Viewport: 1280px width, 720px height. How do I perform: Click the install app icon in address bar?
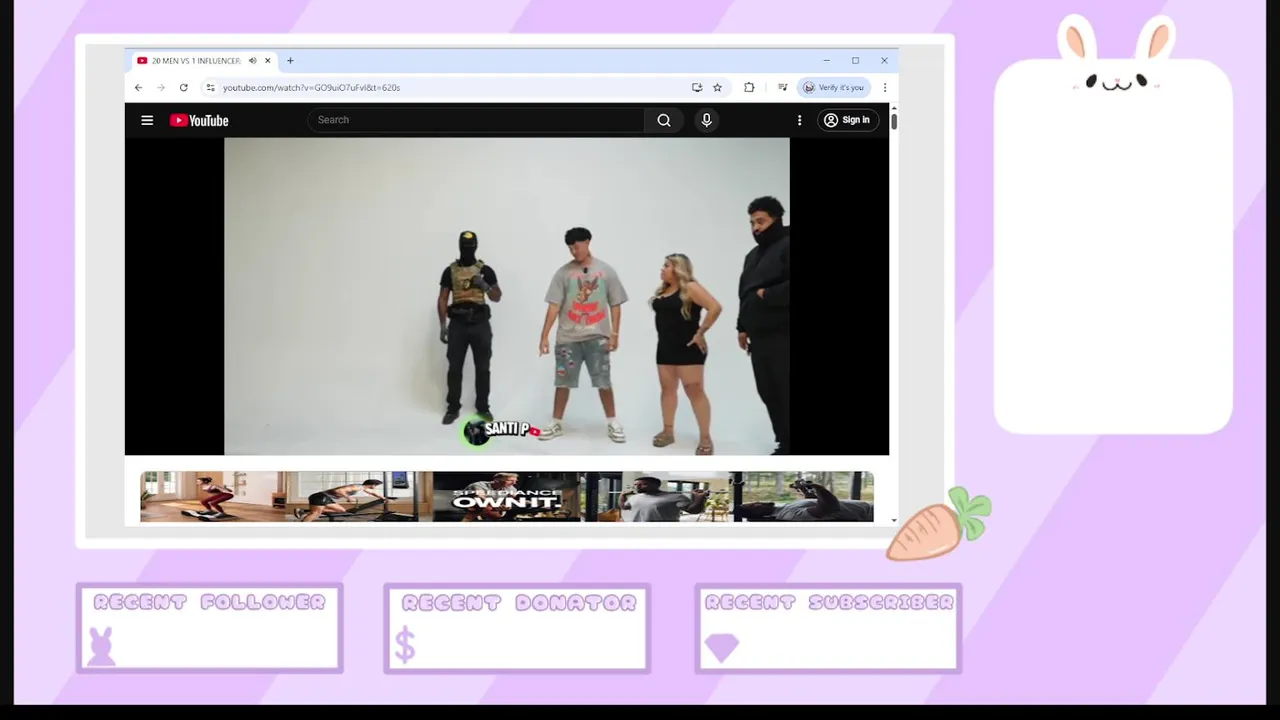click(x=697, y=87)
